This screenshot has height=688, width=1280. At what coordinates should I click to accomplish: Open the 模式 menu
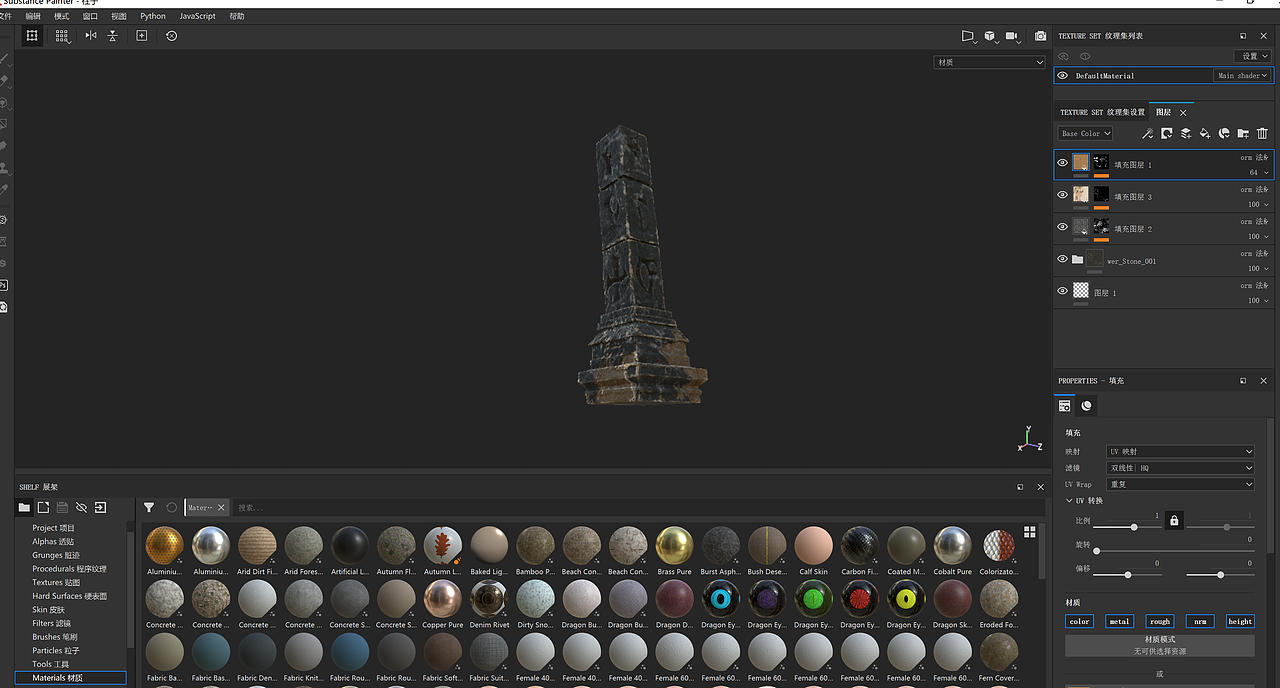click(61, 16)
